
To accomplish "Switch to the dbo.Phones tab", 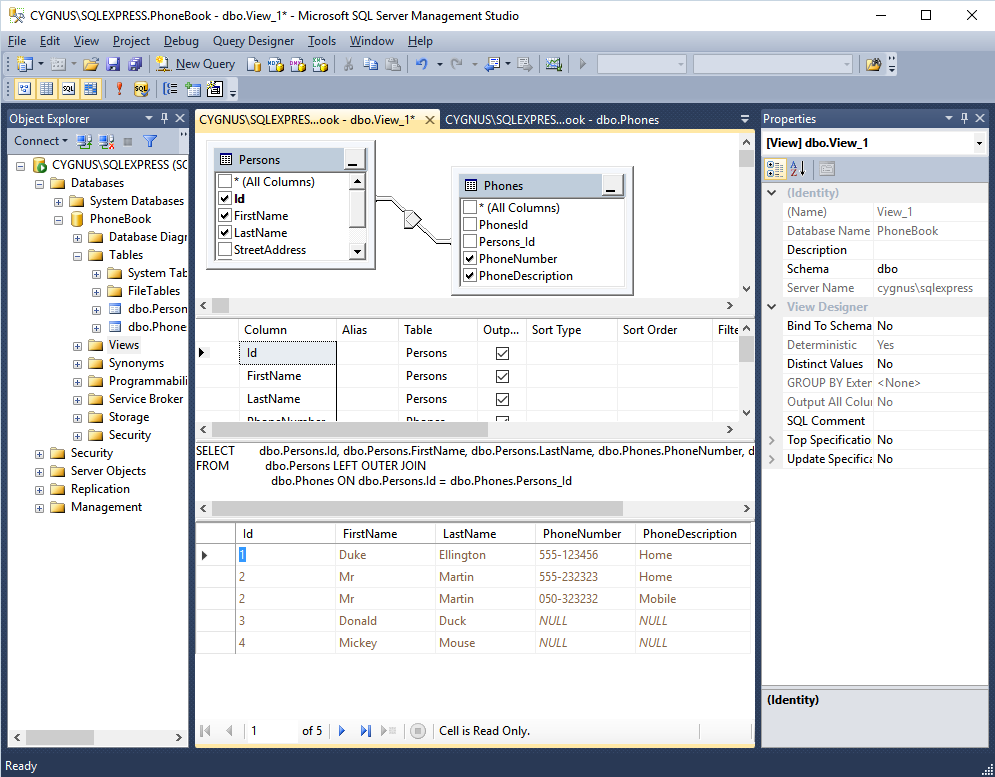I will (551, 120).
